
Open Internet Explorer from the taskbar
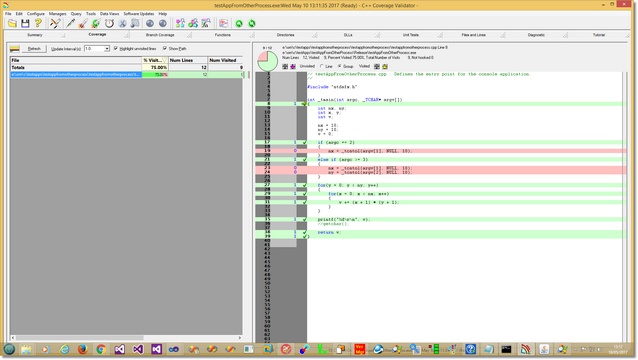click(64, 349)
